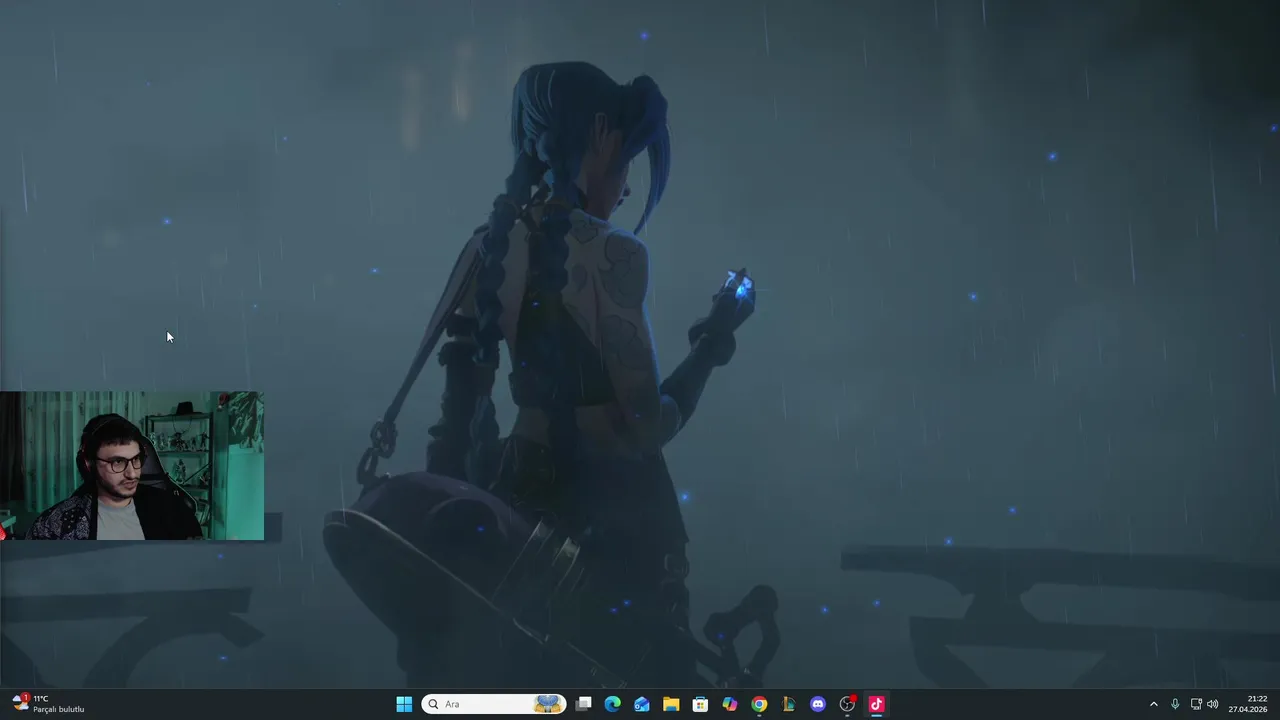Launch the Copilot app icon
Screen dimensions: 1280x720
click(x=730, y=704)
